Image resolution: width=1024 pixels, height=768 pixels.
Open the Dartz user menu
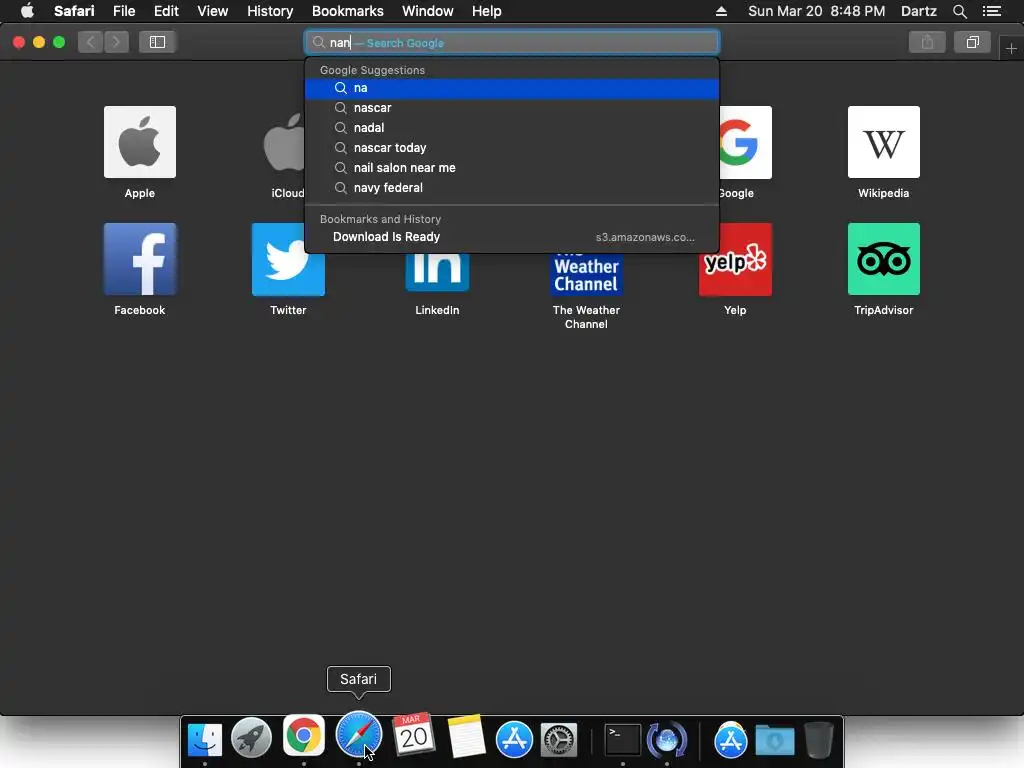coord(919,11)
